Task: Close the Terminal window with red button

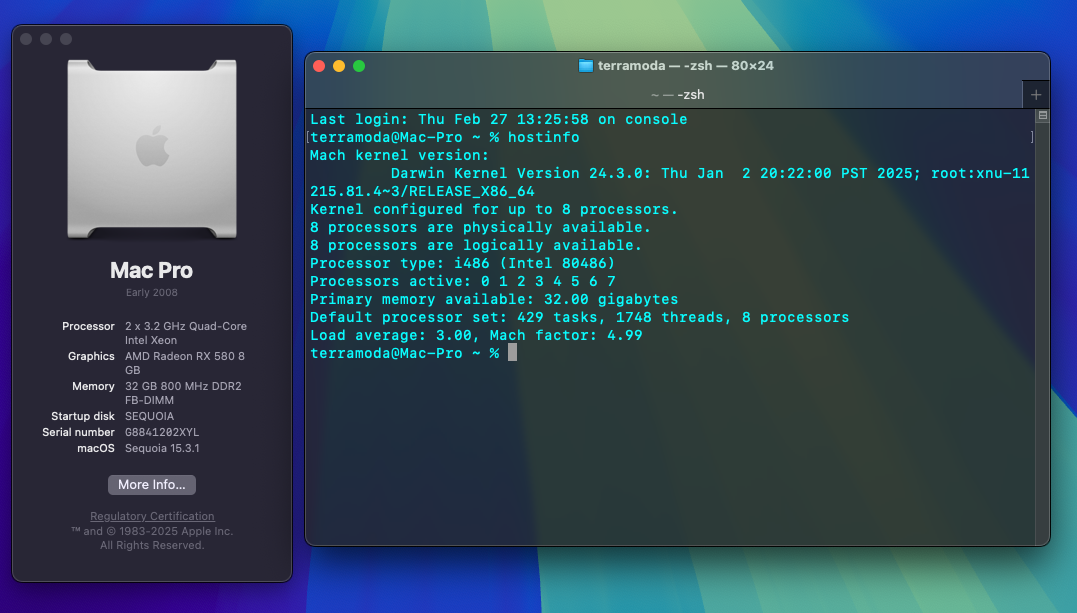Action: [x=319, y=66]
